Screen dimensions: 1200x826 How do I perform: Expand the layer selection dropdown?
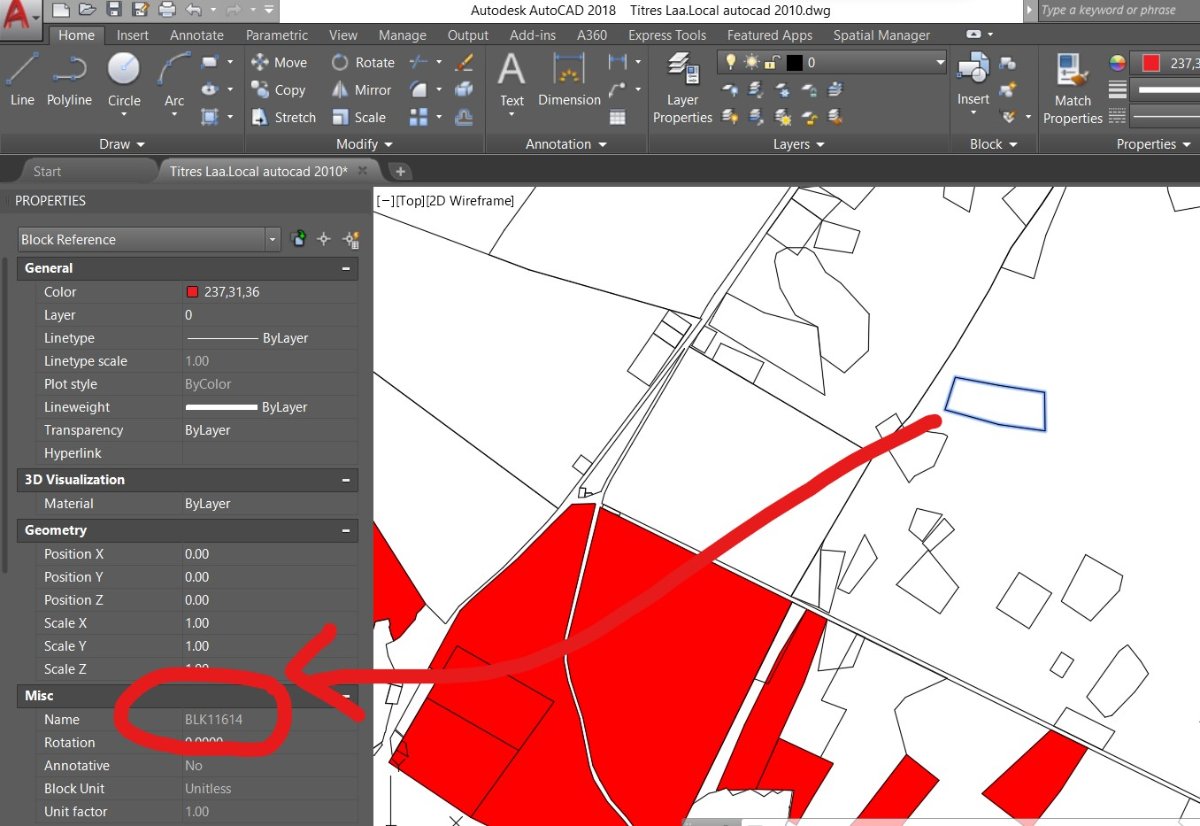[939, 63]
